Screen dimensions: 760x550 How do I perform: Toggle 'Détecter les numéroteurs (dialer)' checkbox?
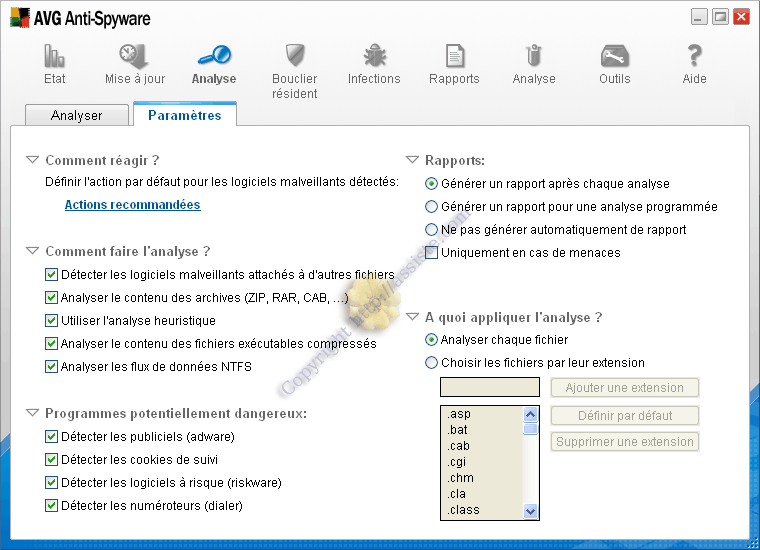pyautogui.click(x=51, y=505)
